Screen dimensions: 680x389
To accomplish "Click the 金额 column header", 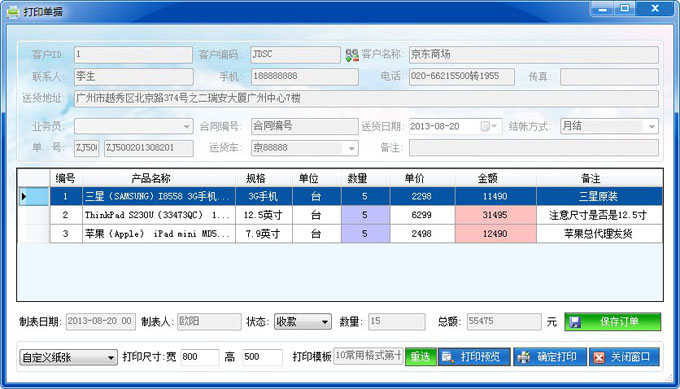I will point(496,179).
